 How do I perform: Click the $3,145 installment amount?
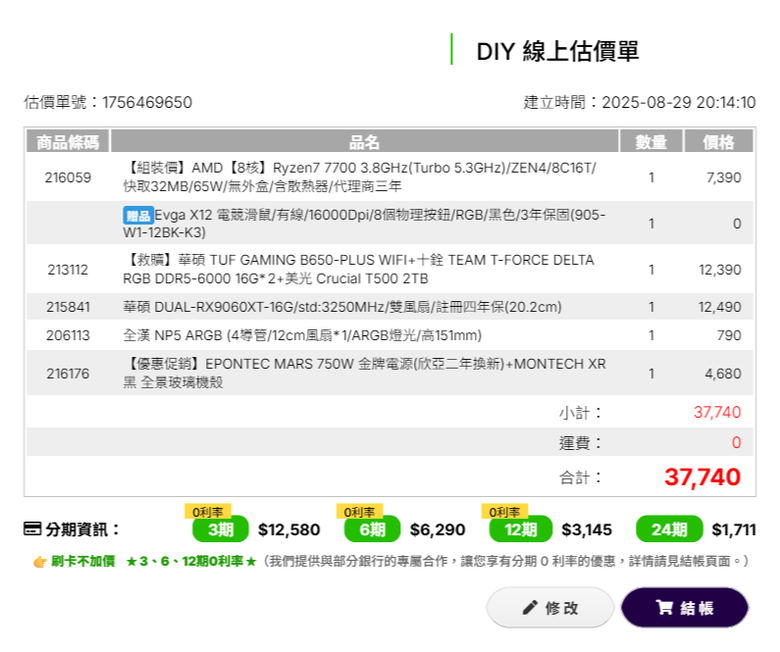[x=586, y=530]
